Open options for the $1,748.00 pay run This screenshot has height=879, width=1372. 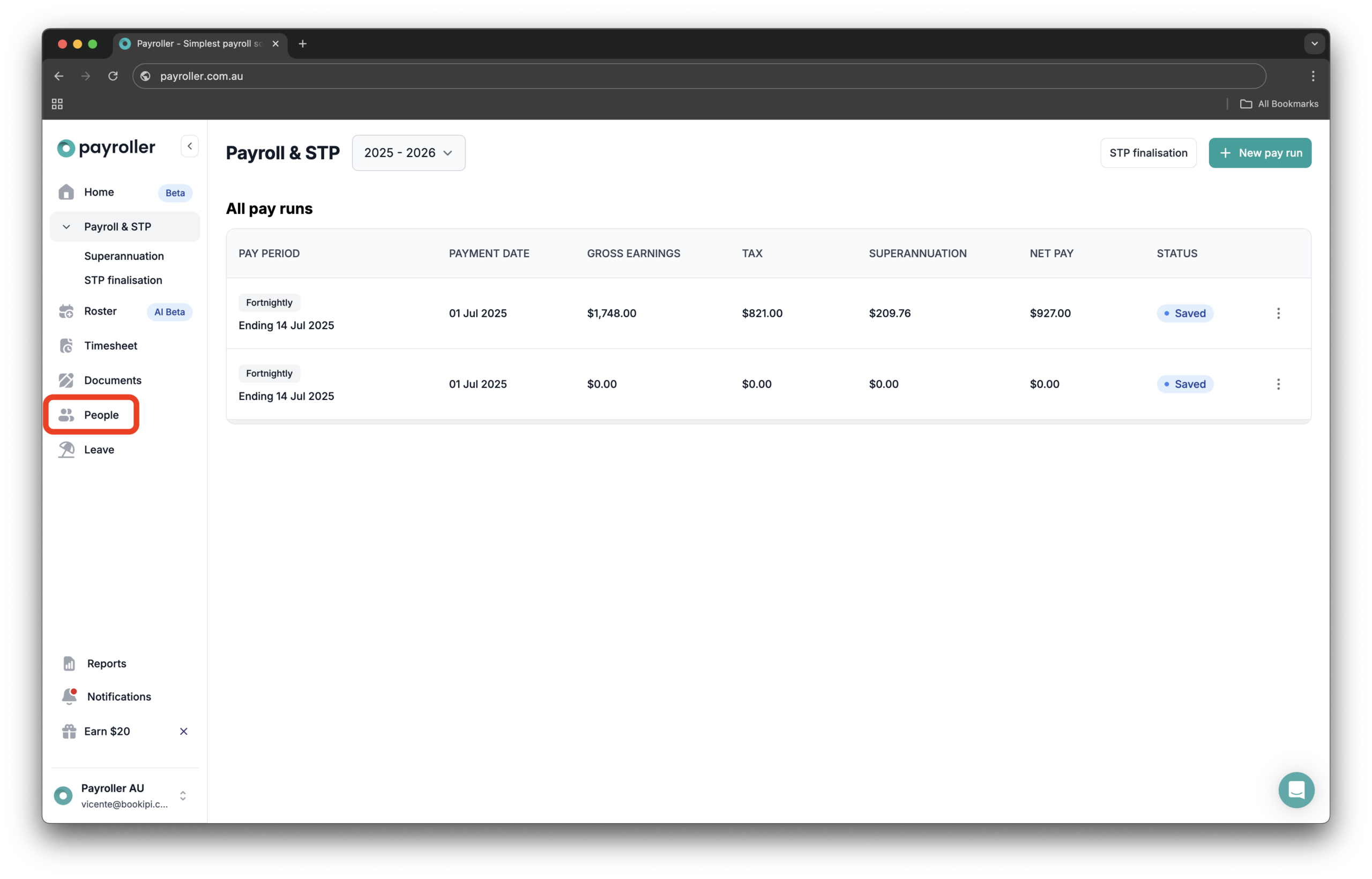(x=1278, y=314)
